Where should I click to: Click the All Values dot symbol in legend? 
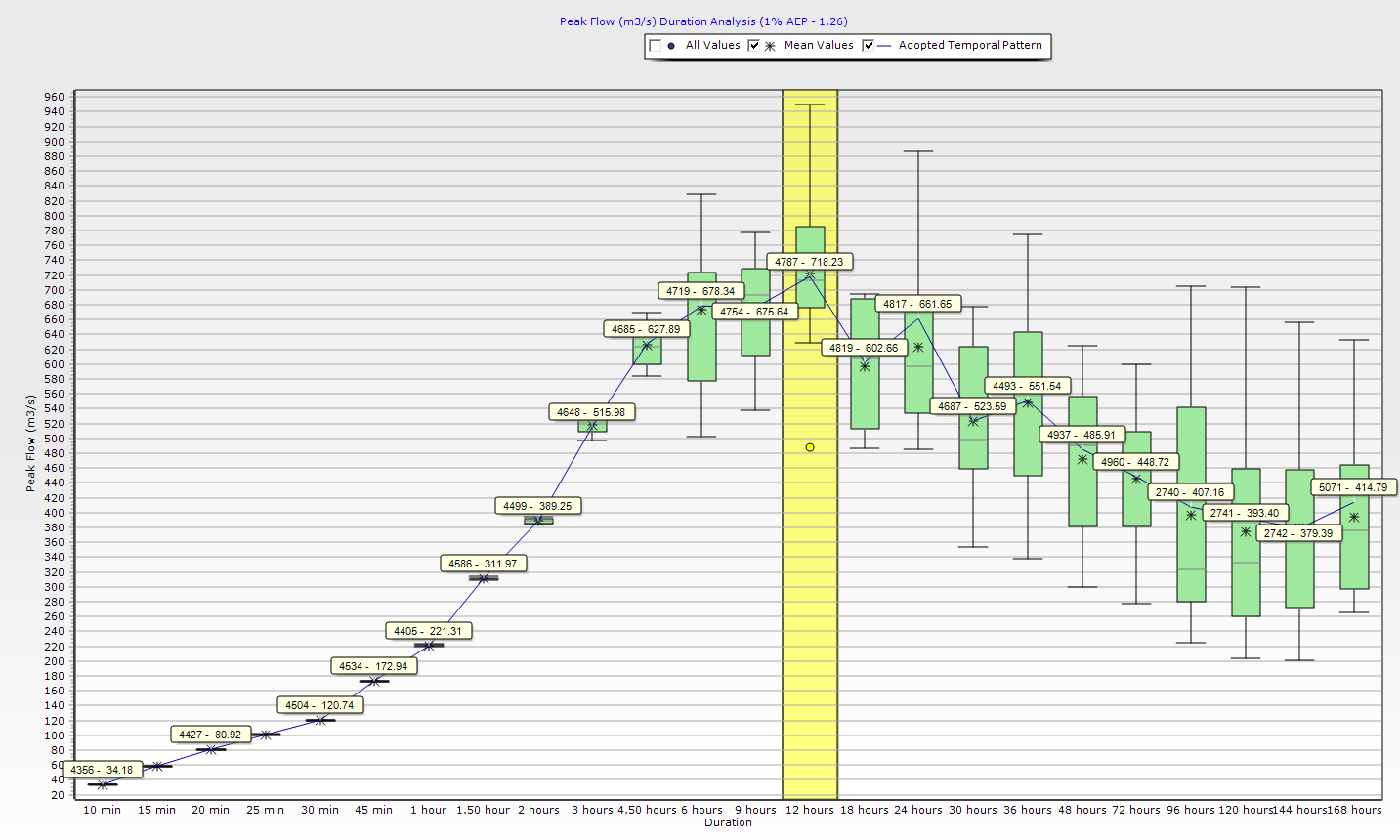pos(670,45)
